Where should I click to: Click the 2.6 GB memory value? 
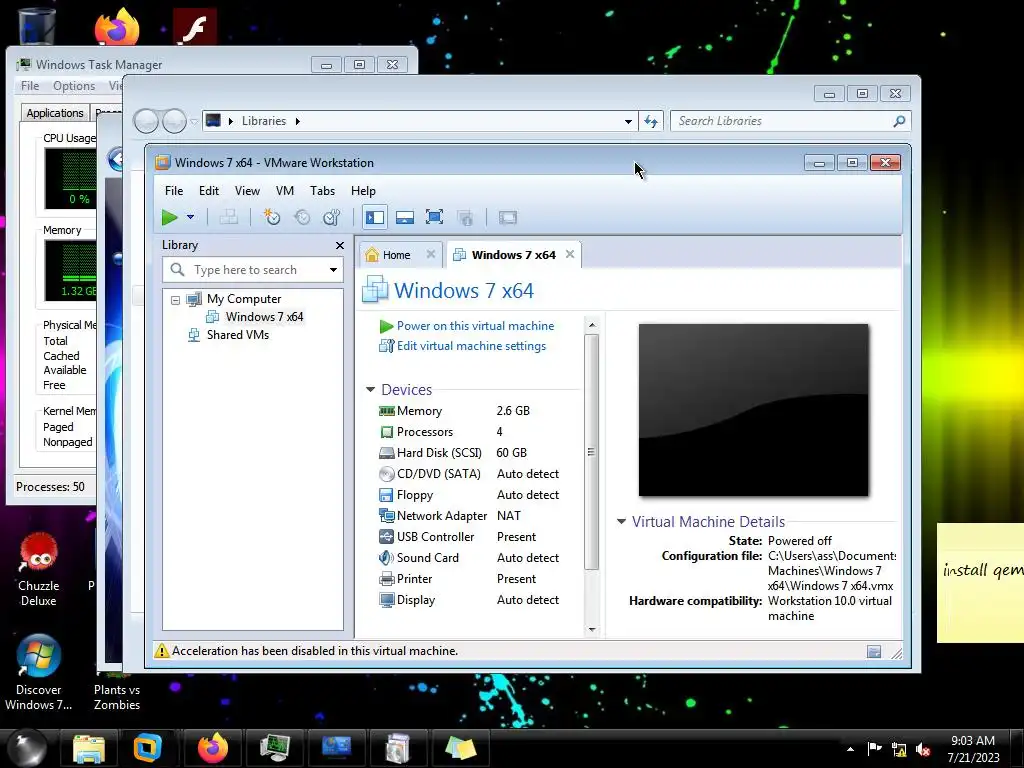(x=513, y=411)
